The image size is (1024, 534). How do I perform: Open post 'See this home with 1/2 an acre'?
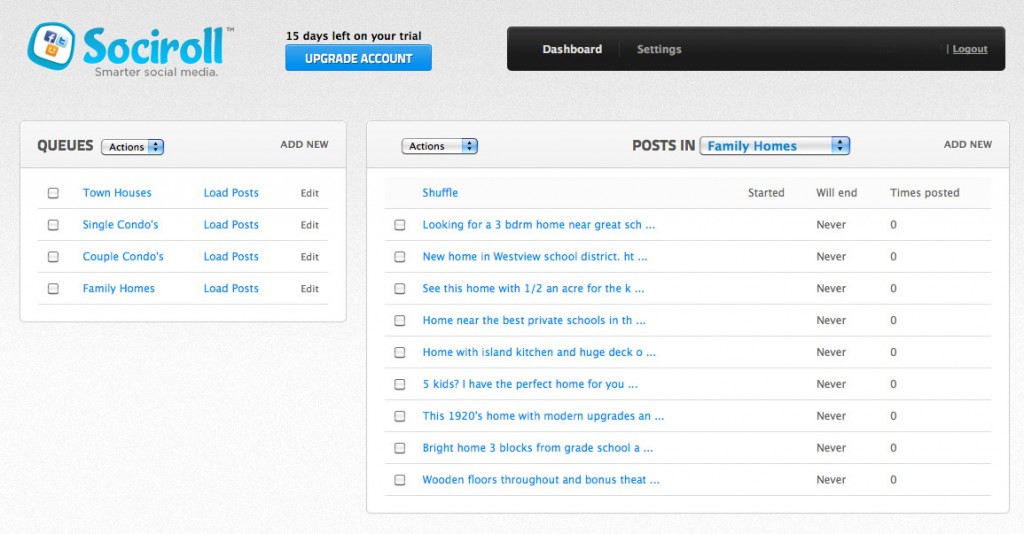click(x=533, y=289)
